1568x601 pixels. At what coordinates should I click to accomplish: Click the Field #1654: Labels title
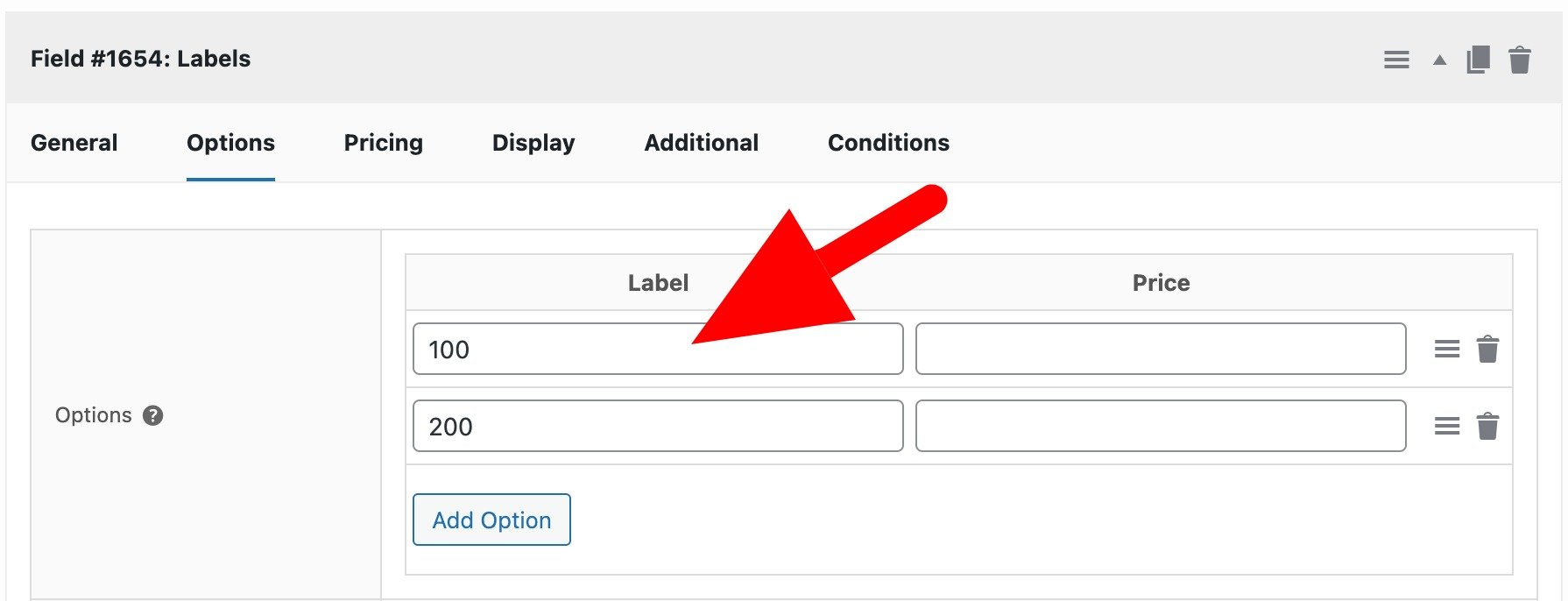pyautogui.click(x=141, y=58)
